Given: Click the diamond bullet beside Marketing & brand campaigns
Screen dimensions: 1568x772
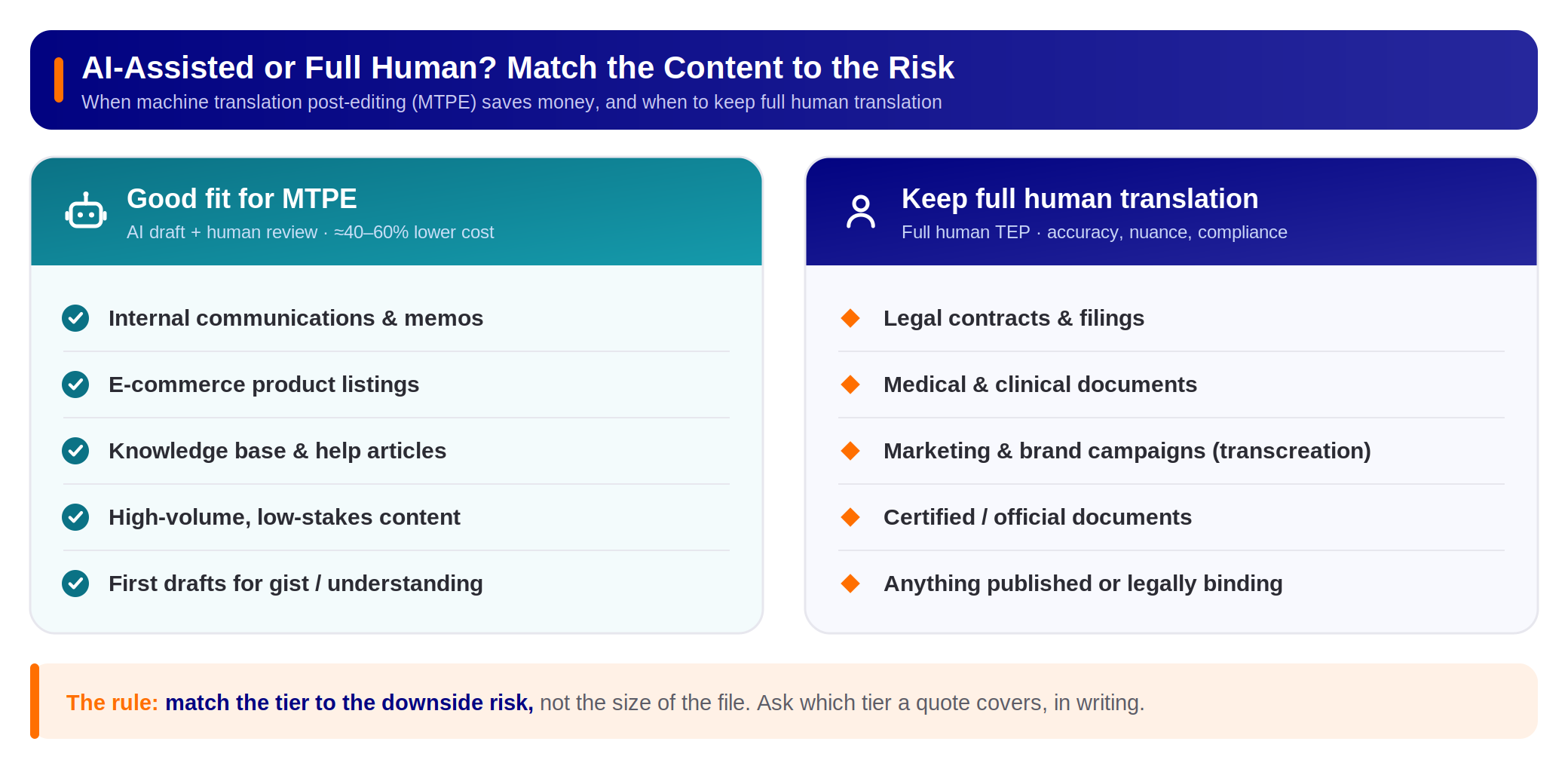Looking at the screenshot, I should coord(850,451).
